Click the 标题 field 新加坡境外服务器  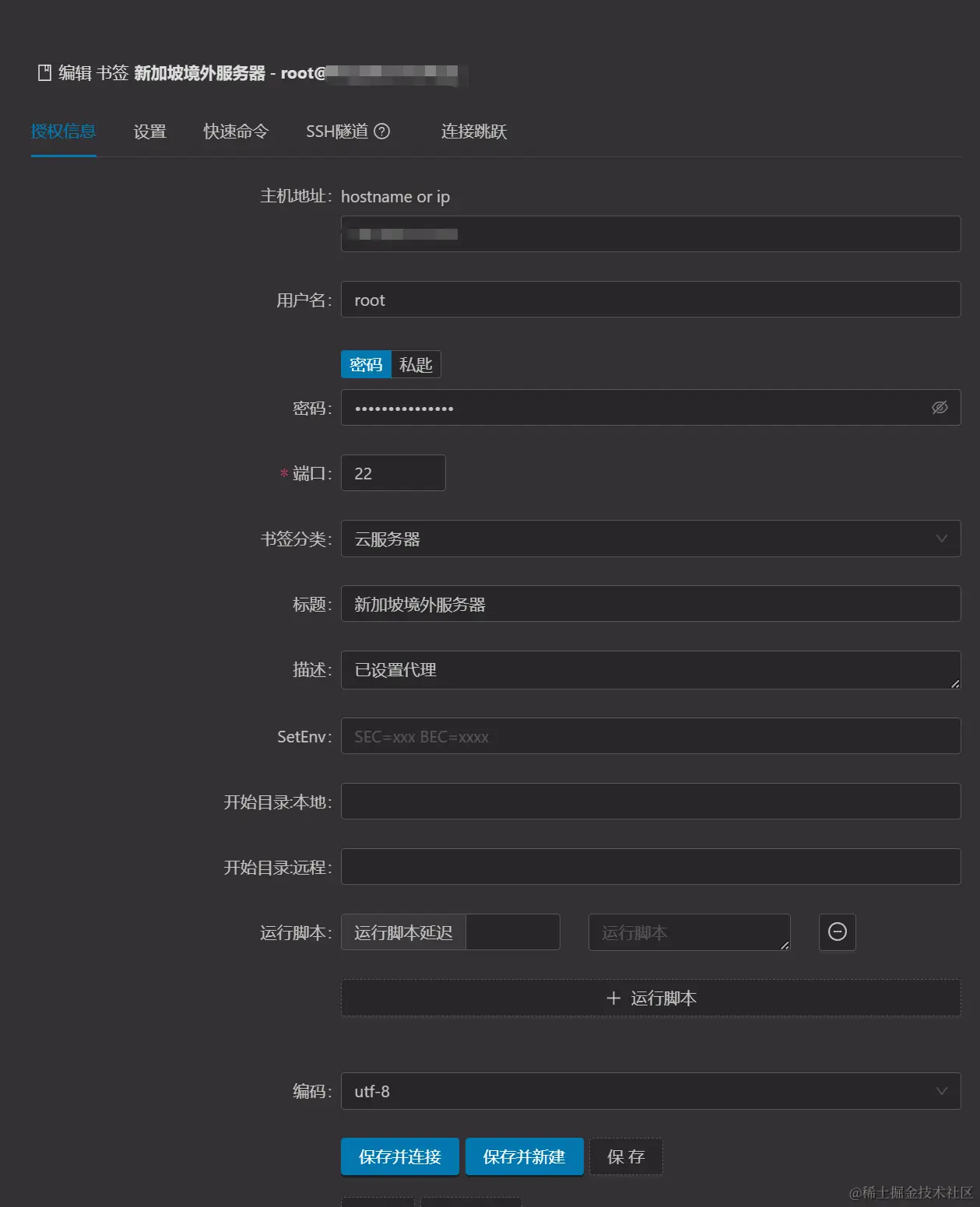pyautogui.click(x=651, y=604)
